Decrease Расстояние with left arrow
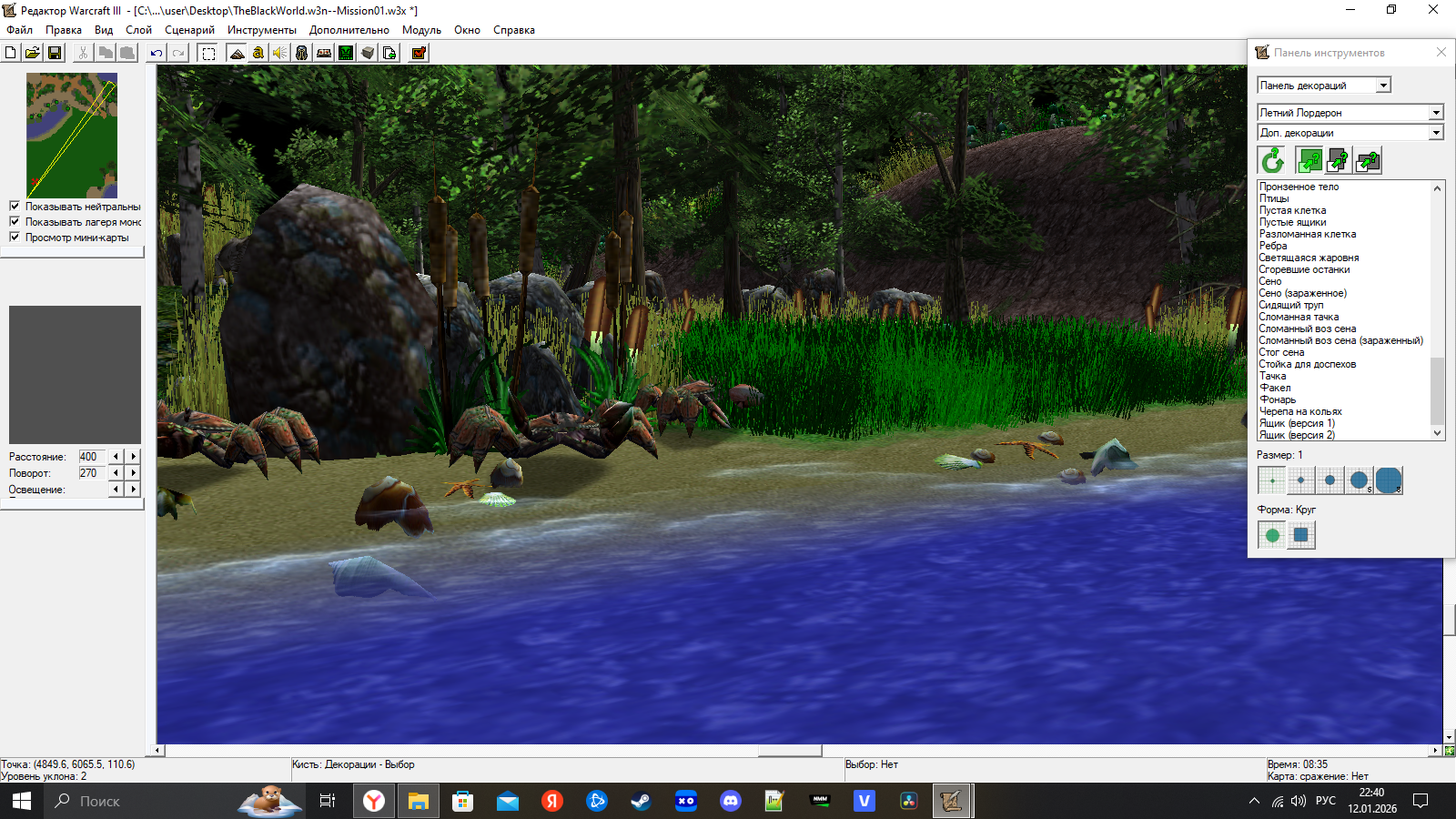This screenshot has width=1456, height=819. [x=116, y=457]
